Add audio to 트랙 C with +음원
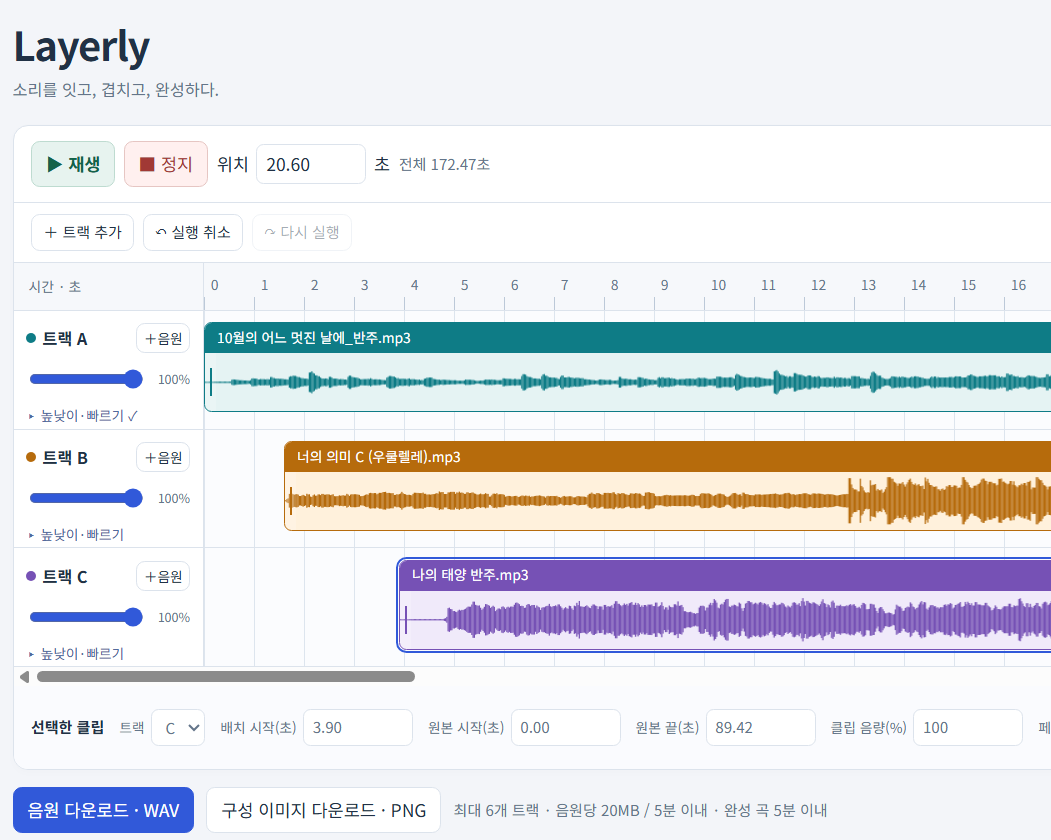Screen dimensions: 1051x840 tap(163, 577)
